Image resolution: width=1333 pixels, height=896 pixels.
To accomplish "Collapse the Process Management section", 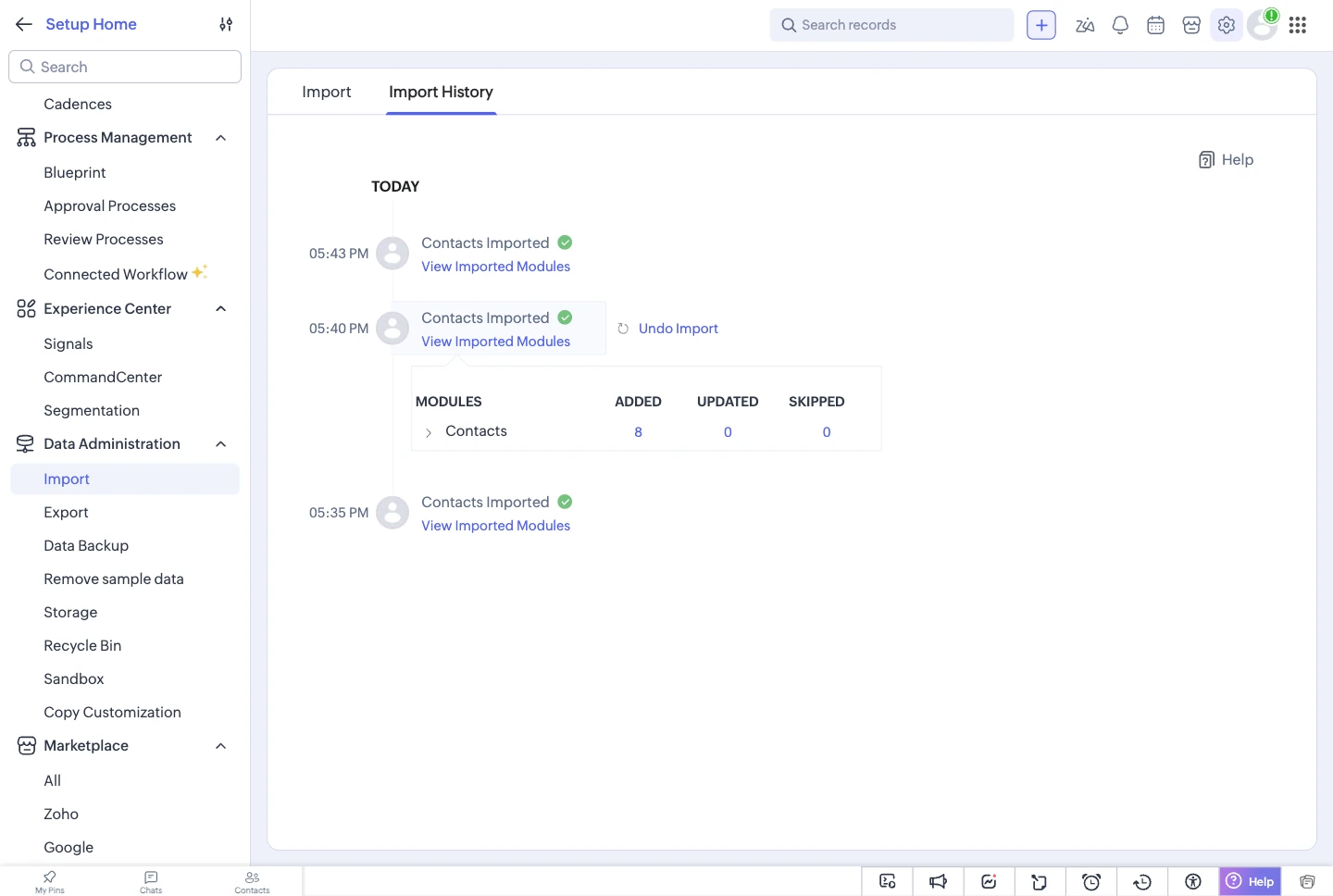I will [x=220, y=138].
